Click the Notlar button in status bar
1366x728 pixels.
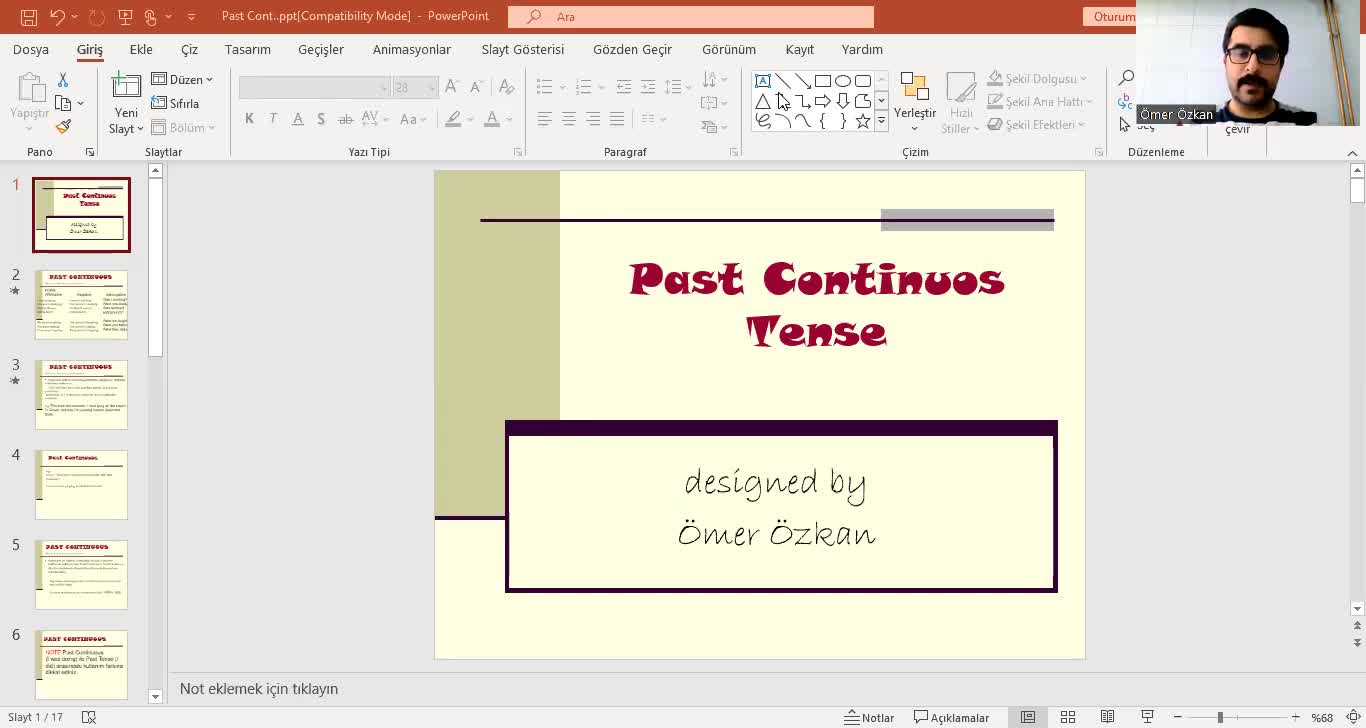pyautogui.click(x=870, y=717)
